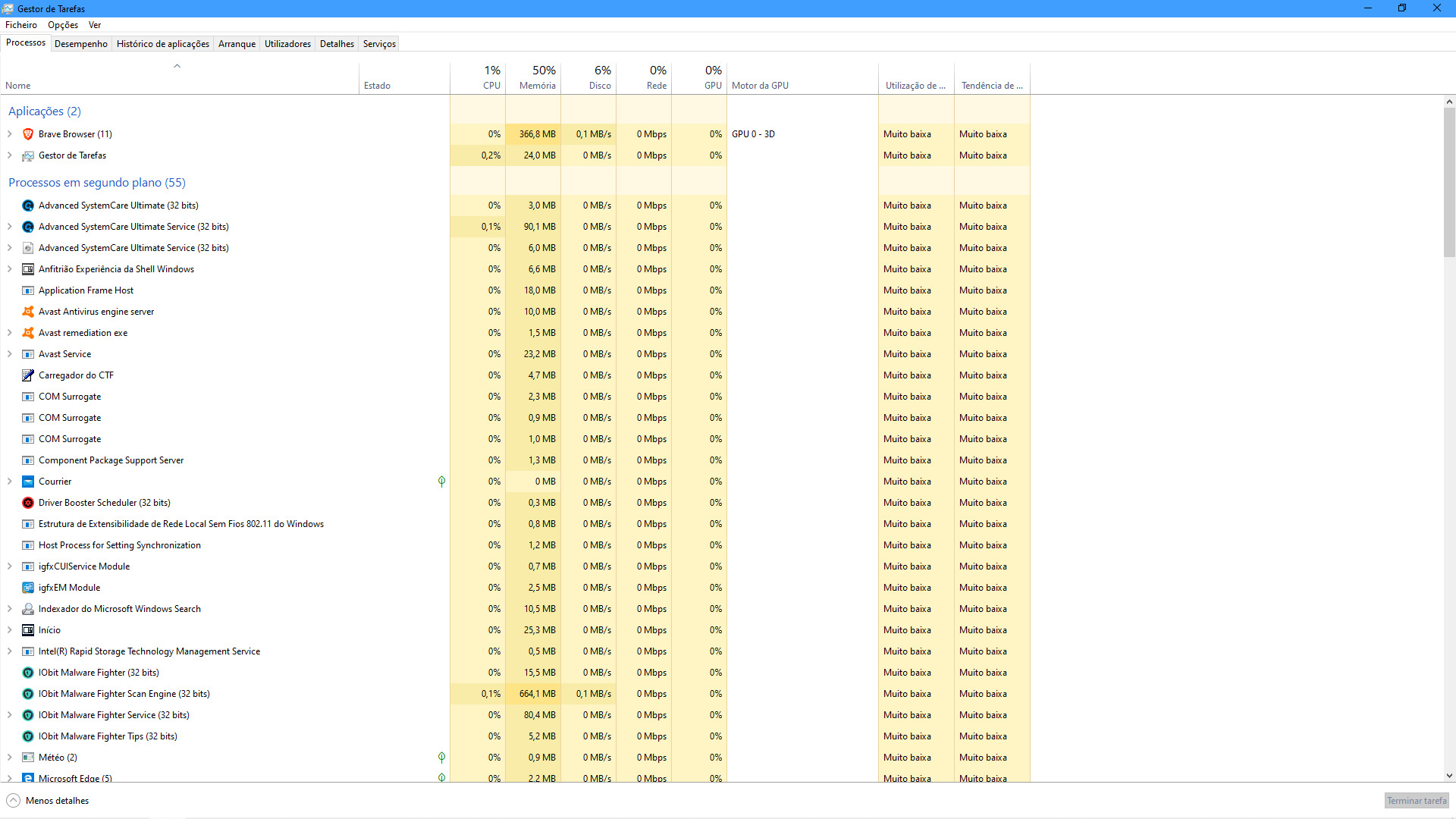Click the Anfitrião Experiência da Shell Windows icon

pyautogui.click(x=28, y=269)
